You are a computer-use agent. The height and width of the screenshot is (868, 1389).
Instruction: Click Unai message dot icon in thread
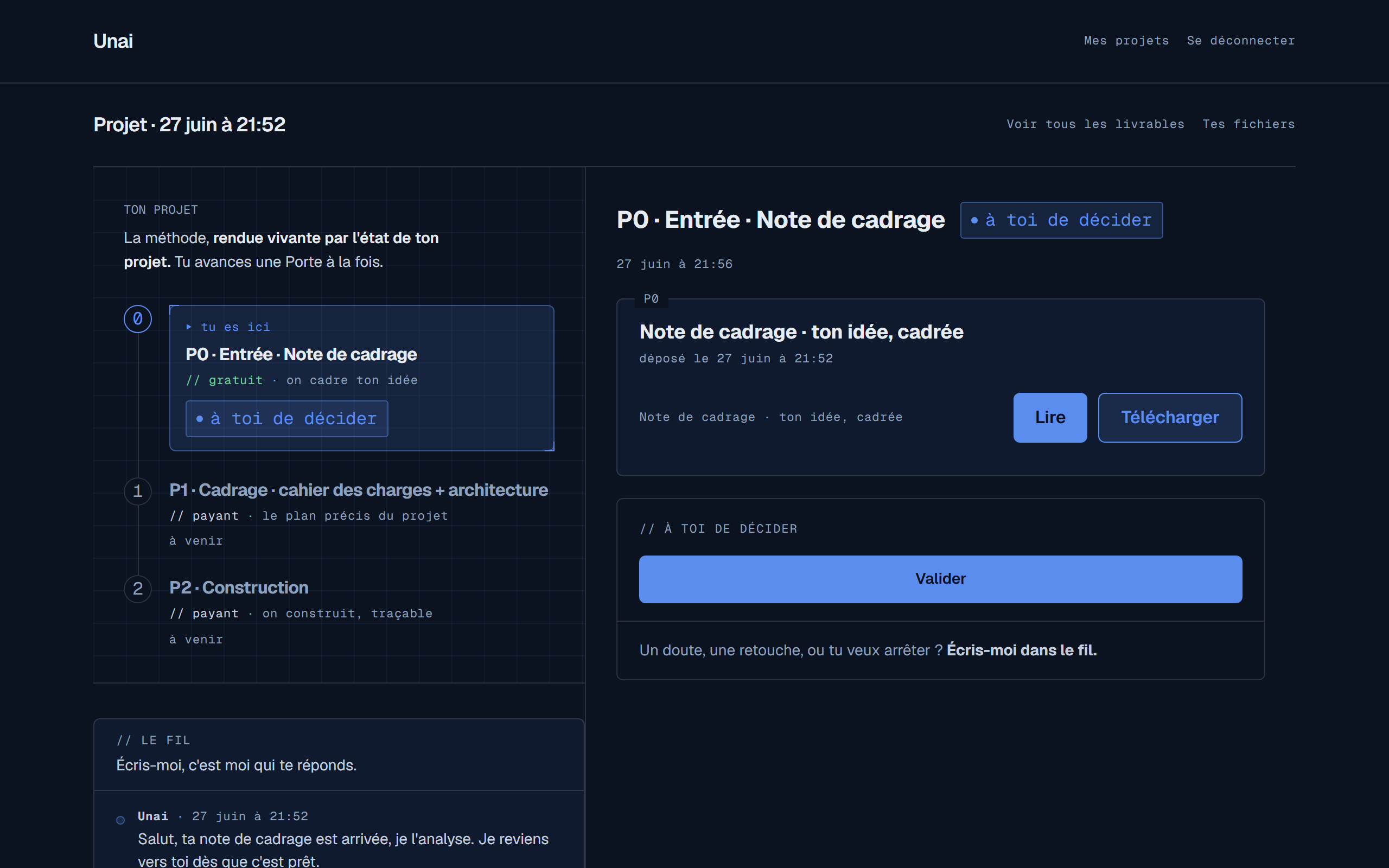(x=120, y=820)
